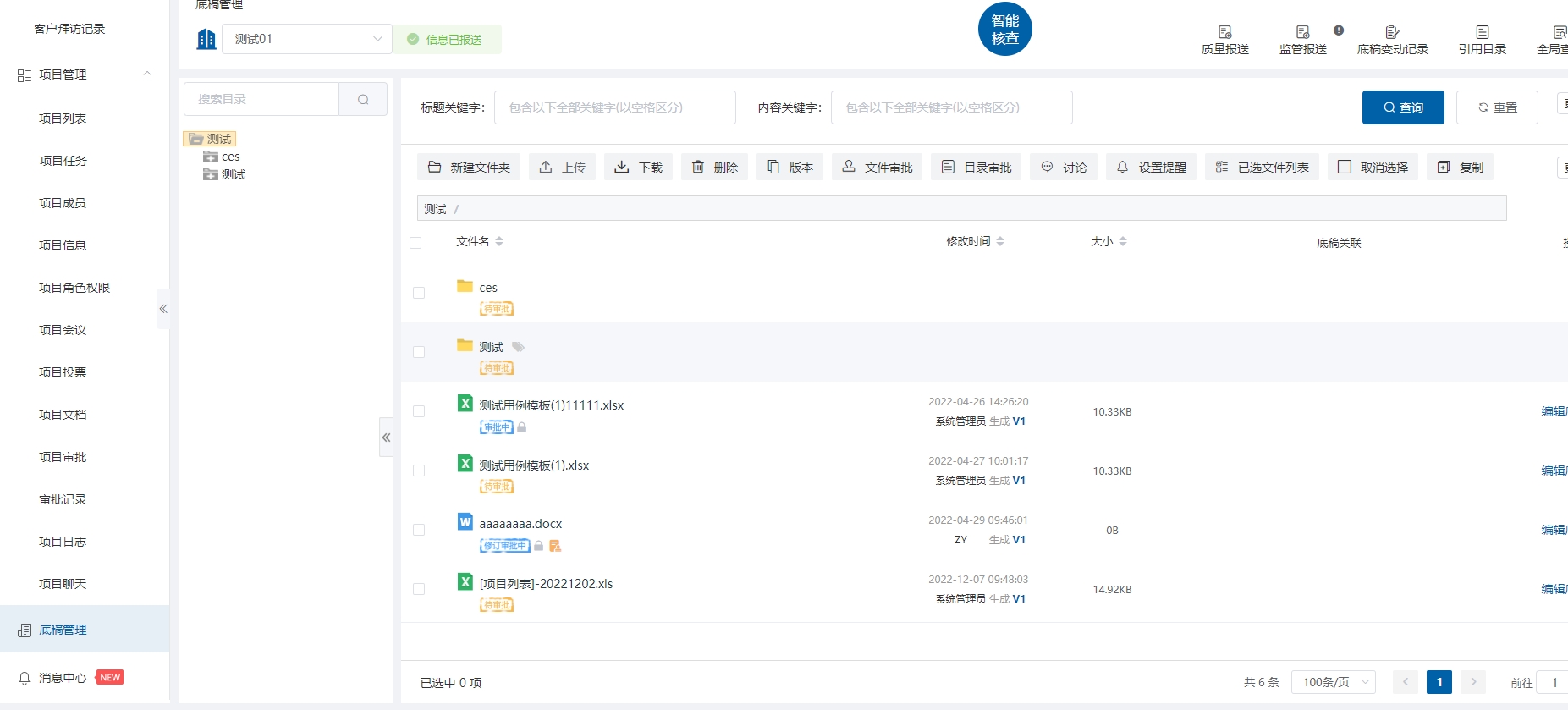
Task: Focus the 内容关键字 input field
Action: pos(952,107)
